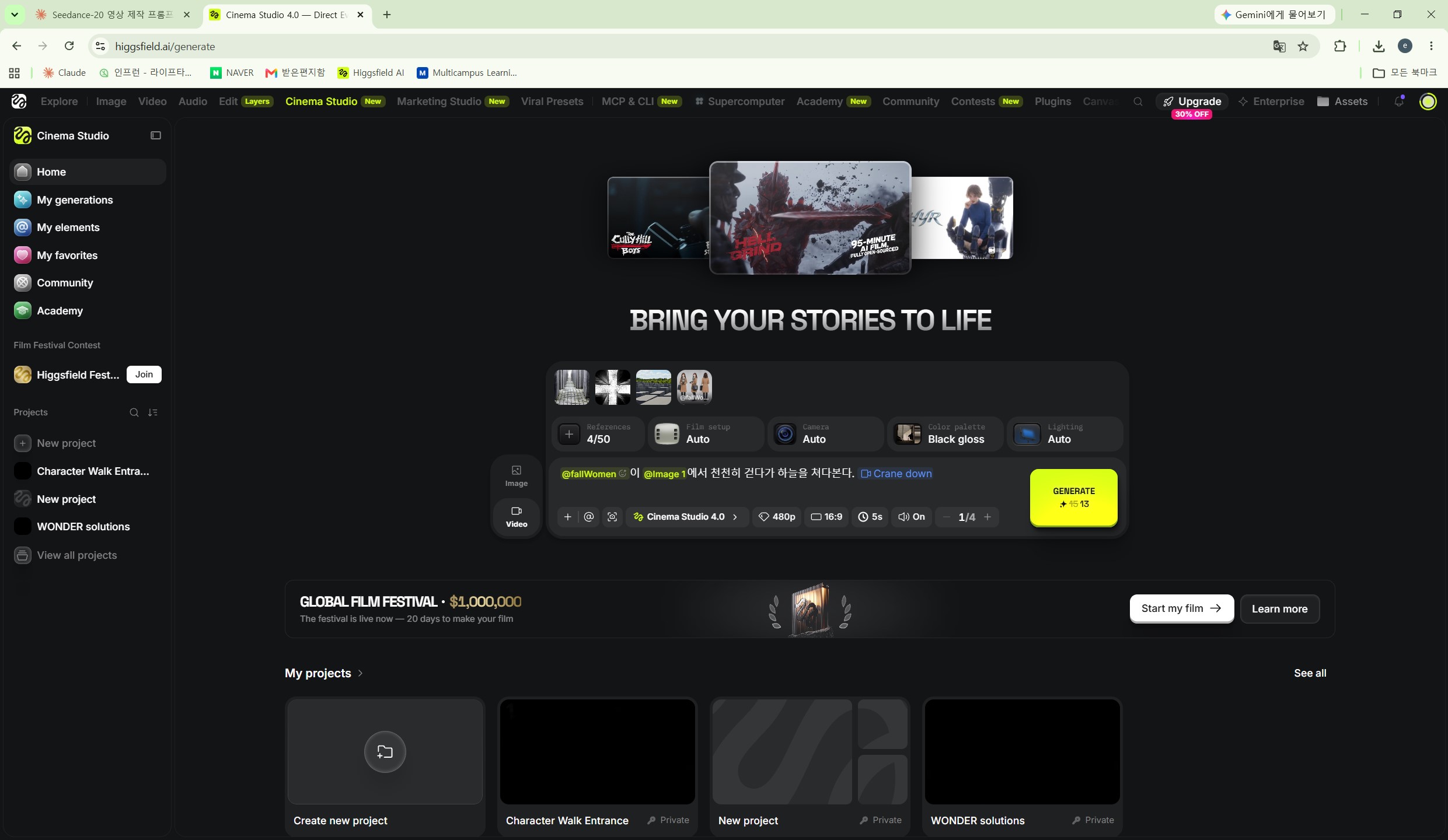Open WONDER solutions project in sidebar
The image size is (1448, 840).
click(x=88, y=527)
